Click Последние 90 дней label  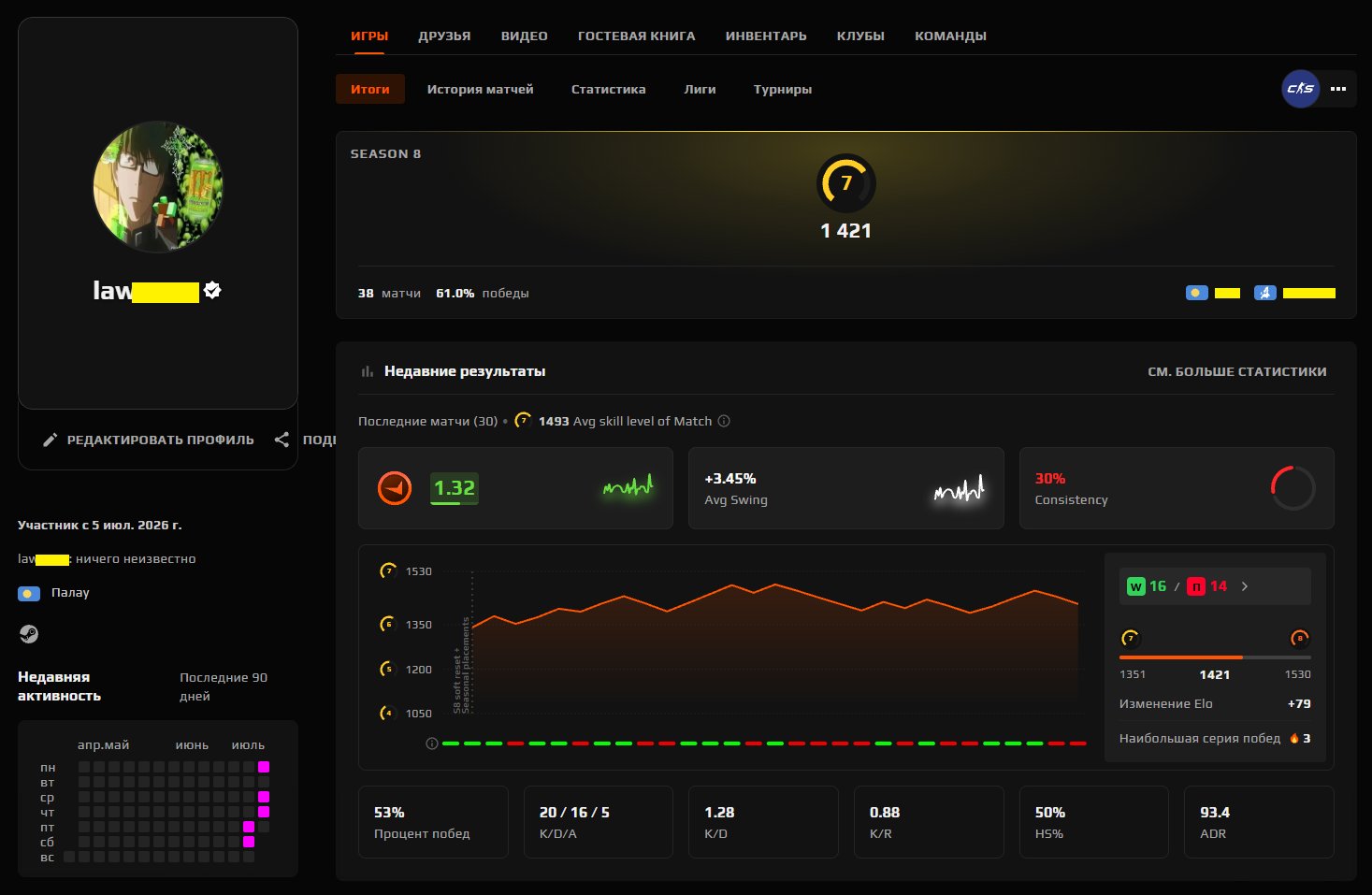click(224, 686)
